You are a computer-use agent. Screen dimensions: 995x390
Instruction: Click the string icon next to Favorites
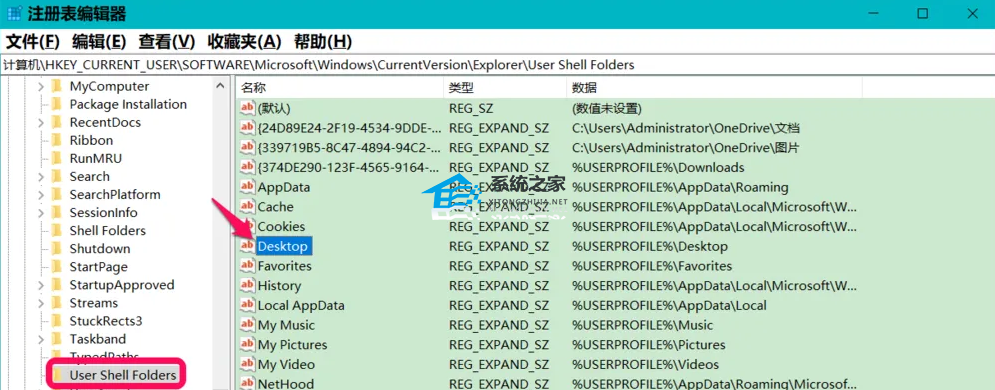[247, 266]
